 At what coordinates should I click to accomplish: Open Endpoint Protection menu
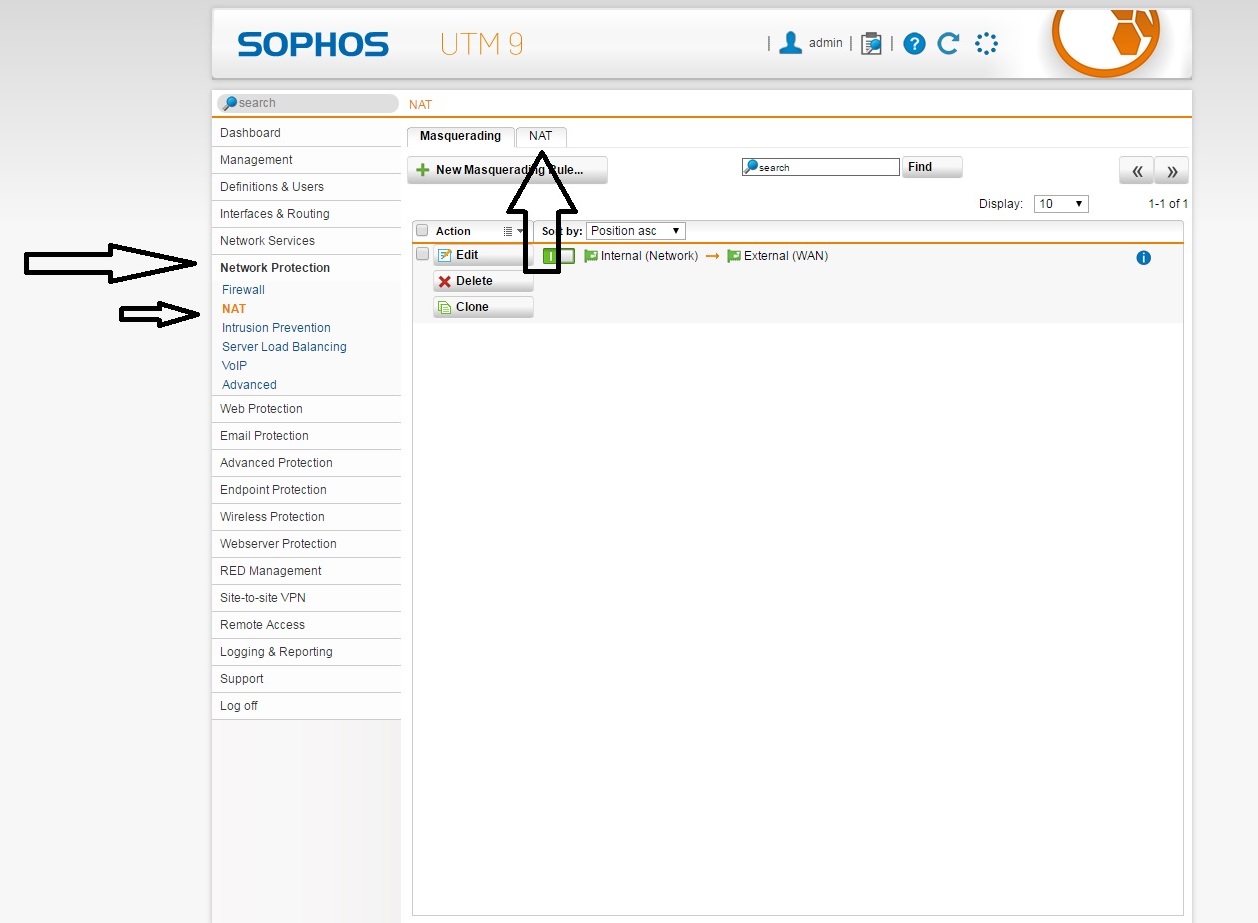pyautogui.click(x=306, y=490)
